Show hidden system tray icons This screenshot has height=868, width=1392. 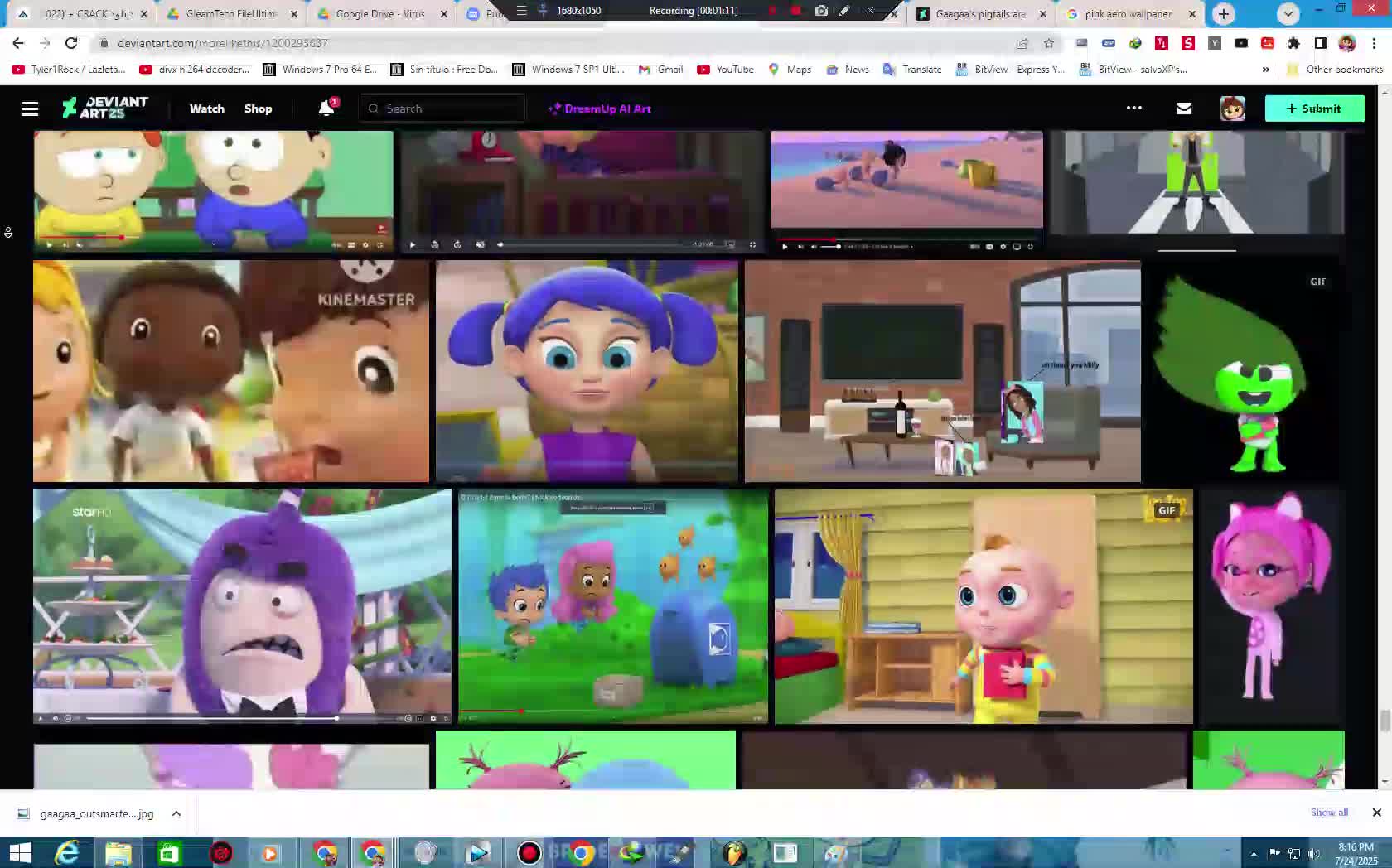tap(1253, 853)
